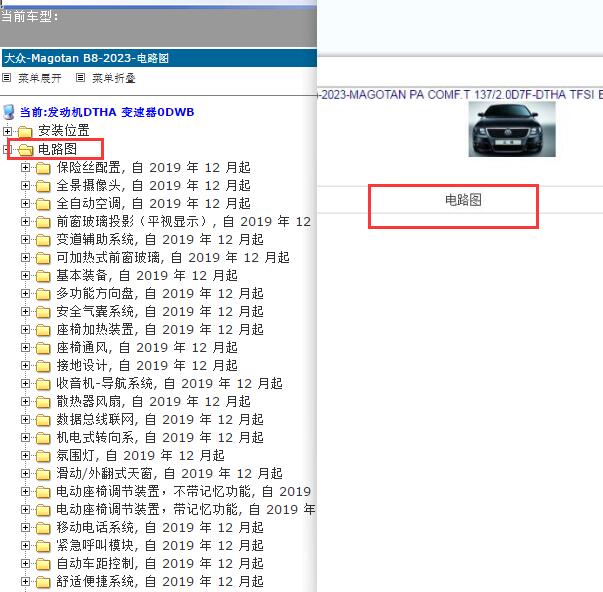Click the 氛围灯 folder icon
Image resolution: width=603 pixels, height=592 pixels.
[43, 456]
